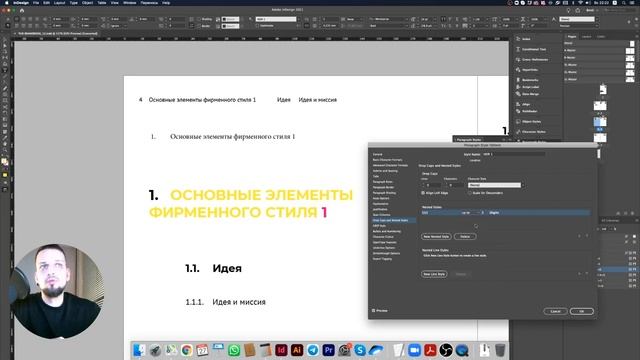640x360 pixels.
Task: Open Telegram from the dock
Action: click(x=313, y=350)
